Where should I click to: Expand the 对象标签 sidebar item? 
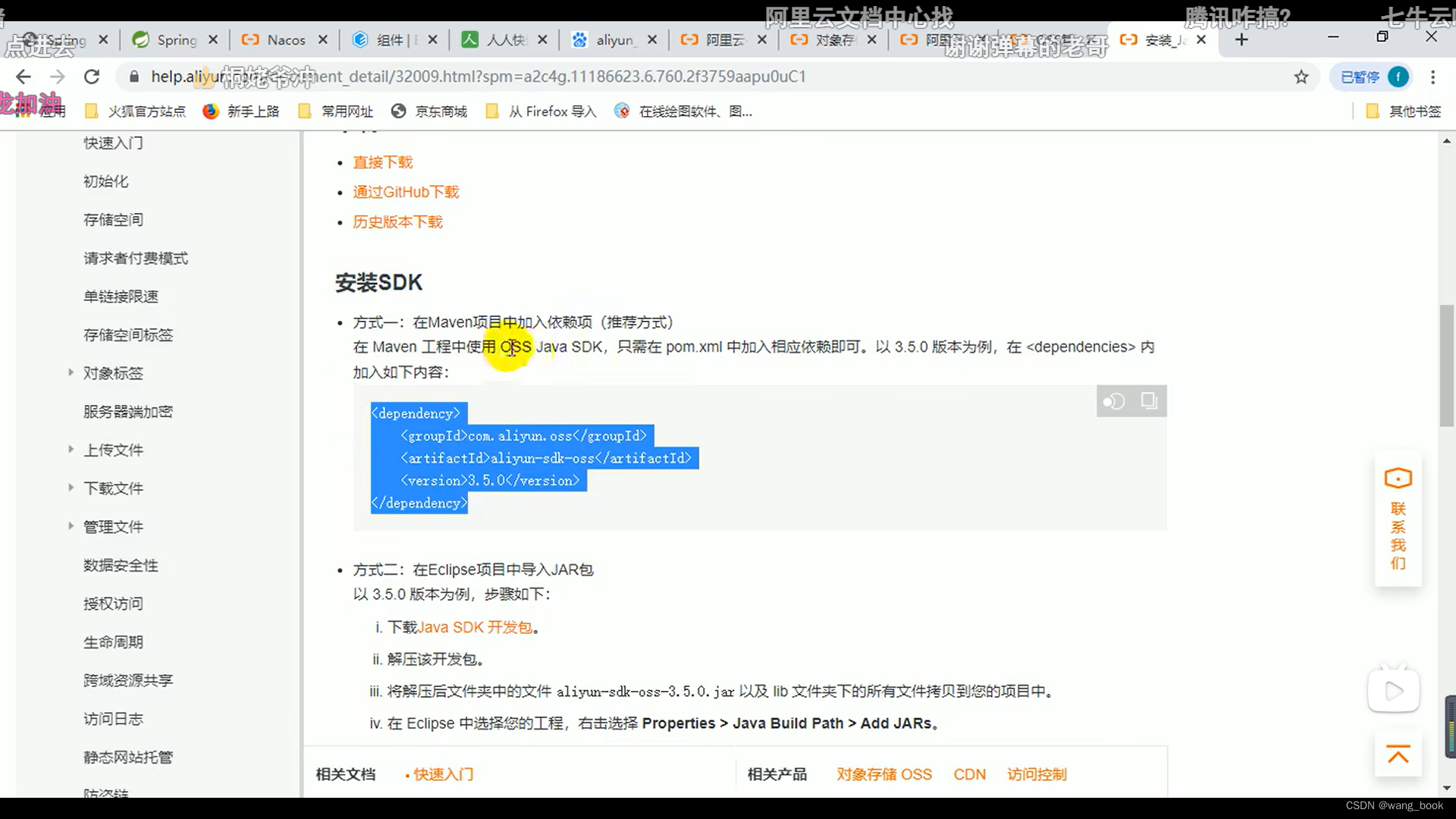coord(71,372)
